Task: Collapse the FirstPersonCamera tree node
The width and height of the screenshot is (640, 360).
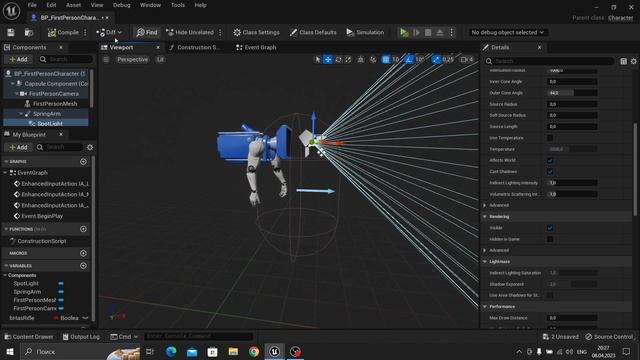Action: pyautogui.click(x=17, y=93)
